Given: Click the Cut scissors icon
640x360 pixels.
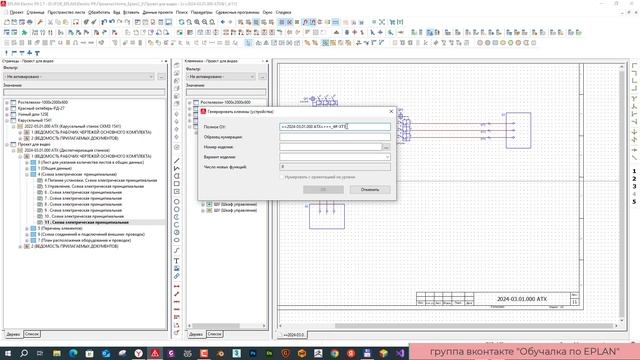Looking at the screenshot, I should click(x=50, y=22).
